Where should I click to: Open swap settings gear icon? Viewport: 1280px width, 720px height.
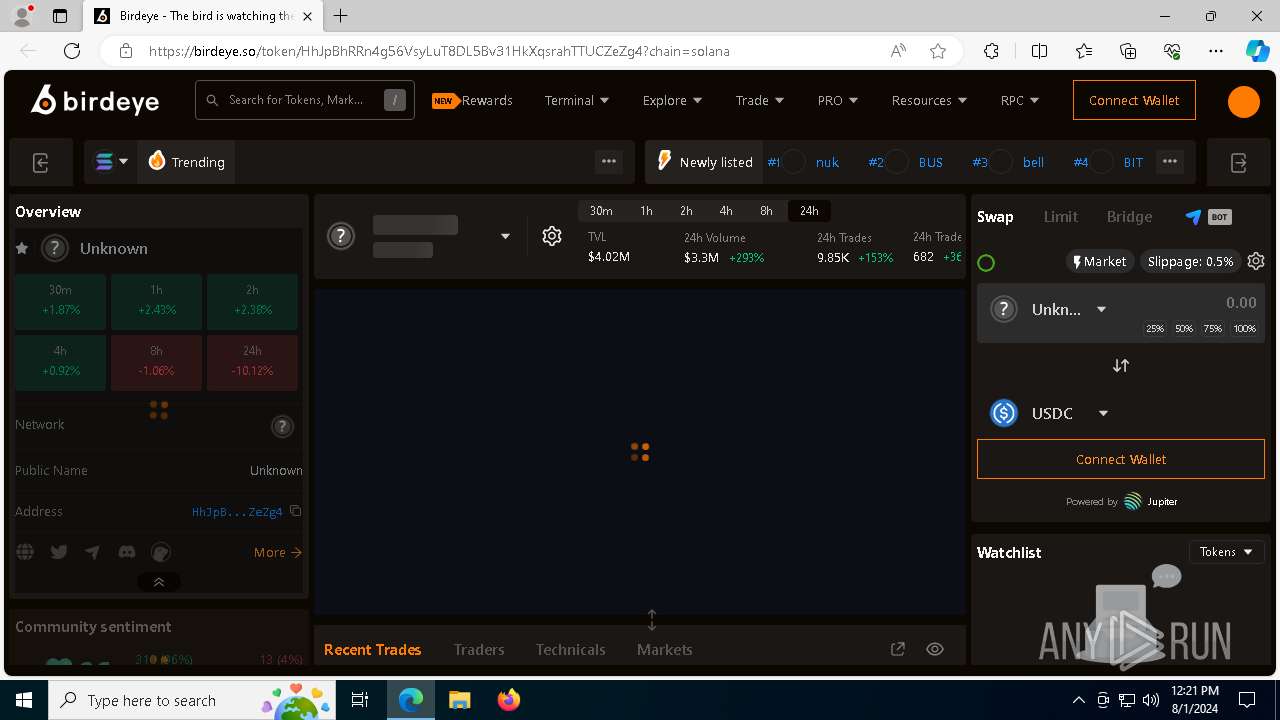(x=1256, y=261)
